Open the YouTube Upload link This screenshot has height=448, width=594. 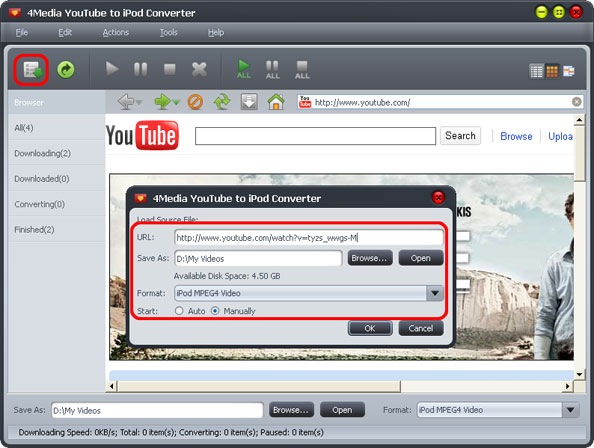pos(560,136)
